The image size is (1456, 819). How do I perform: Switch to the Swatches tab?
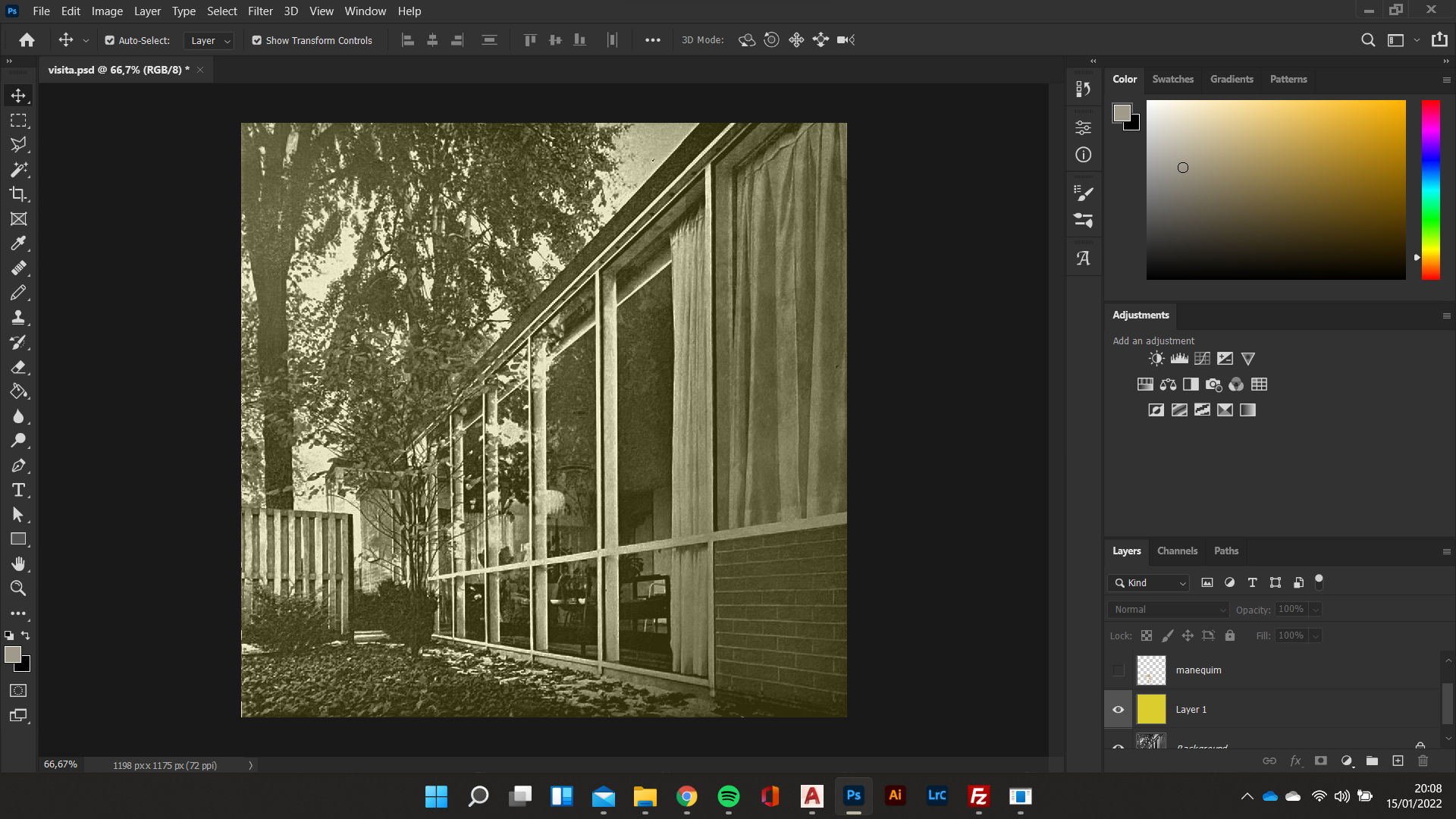(x=1172, y=79)
